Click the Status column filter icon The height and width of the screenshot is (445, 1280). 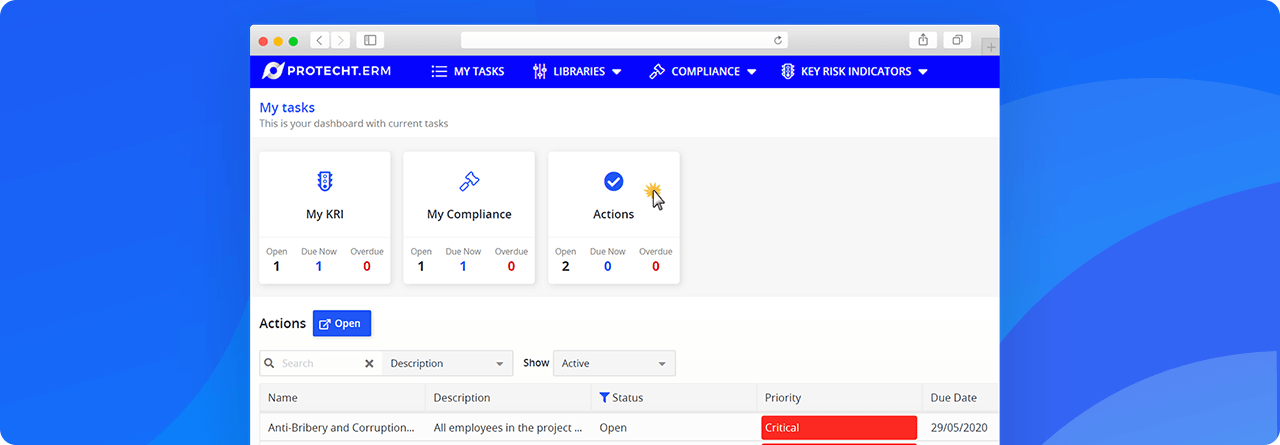tap(604, 397)
